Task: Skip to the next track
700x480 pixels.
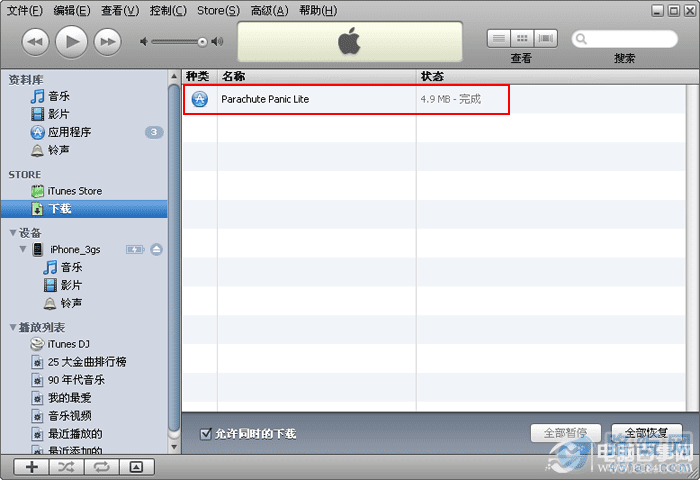Action: [x=108, y=42]
